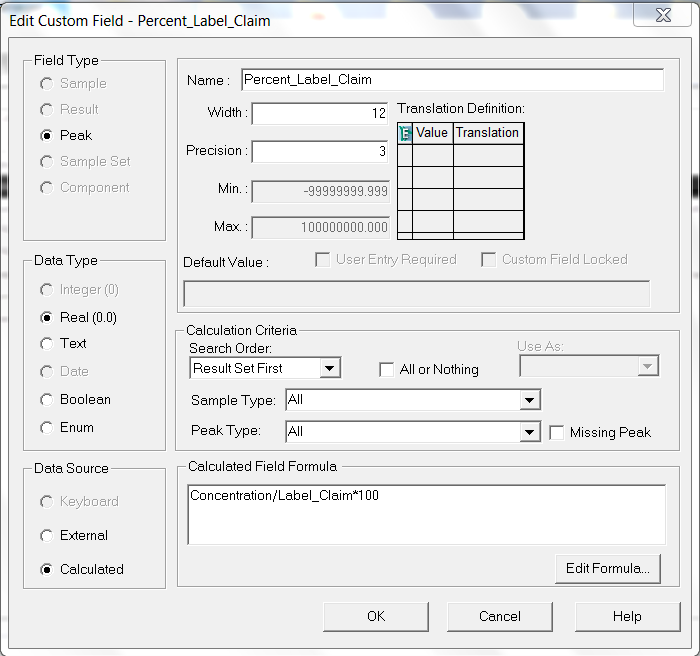Screen dimensions: 700x656
Task: Click in the Name text field
Action: pyautogui.click(x=452, y=80)
